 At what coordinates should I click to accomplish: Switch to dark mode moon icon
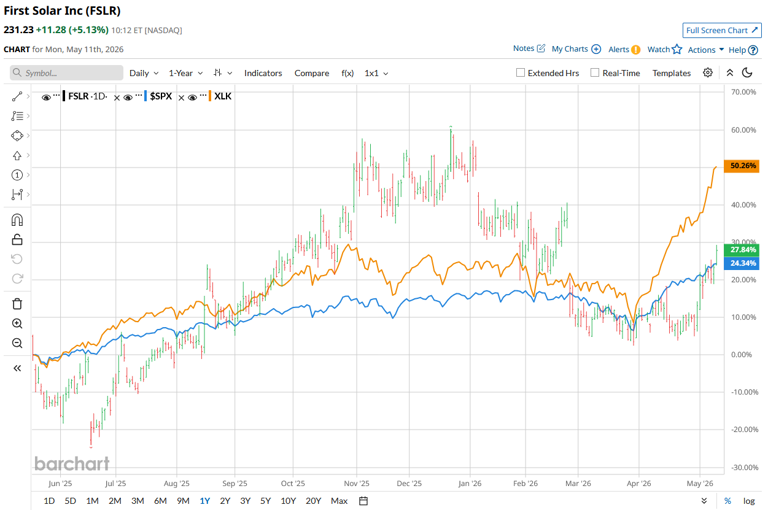(747, 73)
